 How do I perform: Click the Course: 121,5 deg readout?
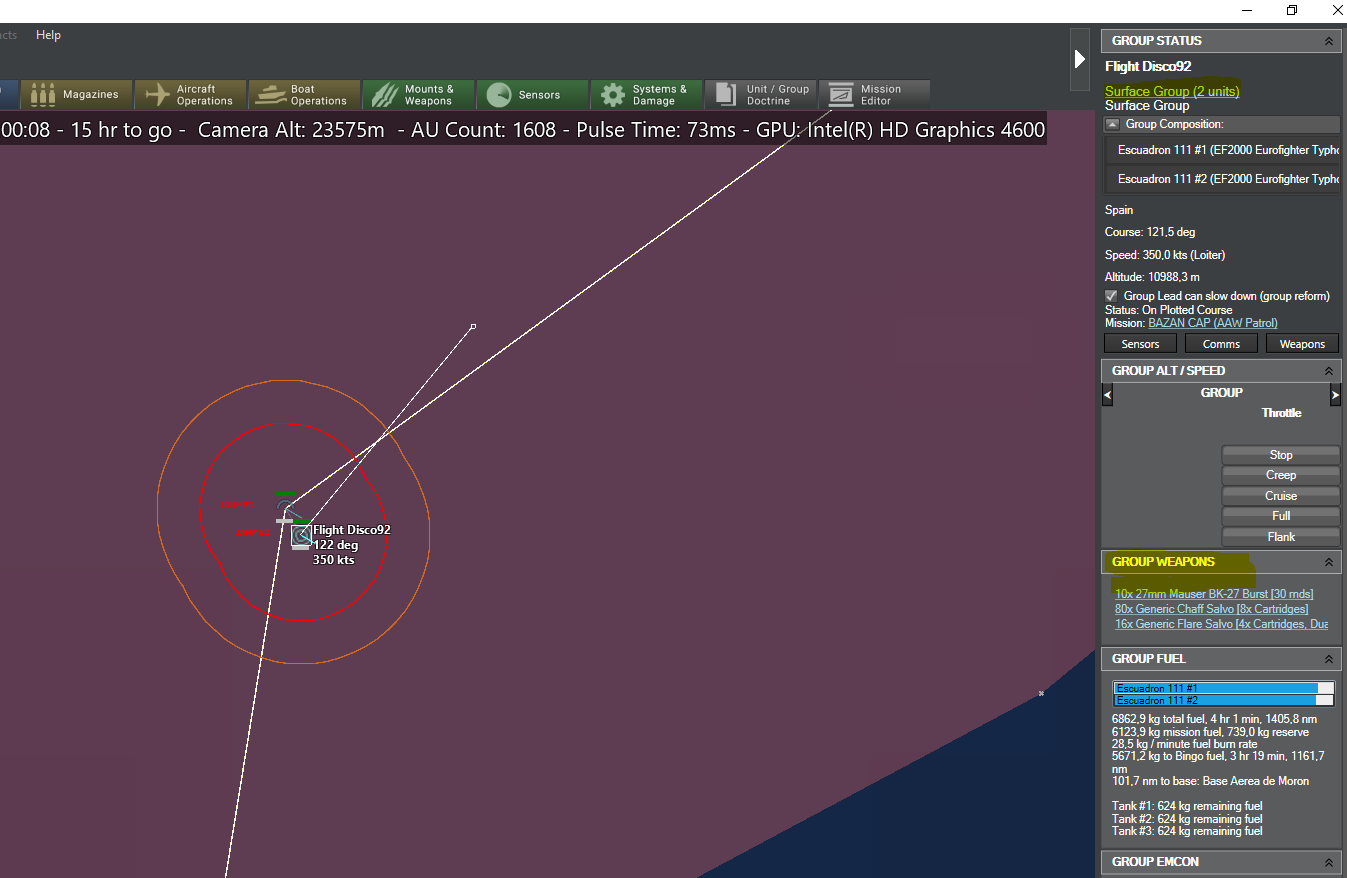(x=1150, y=232)
